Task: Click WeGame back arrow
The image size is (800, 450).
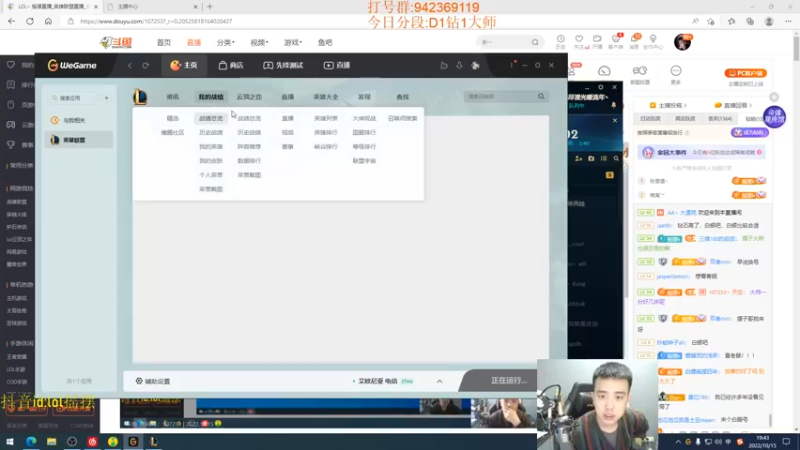Action: [x=130, y=65]
